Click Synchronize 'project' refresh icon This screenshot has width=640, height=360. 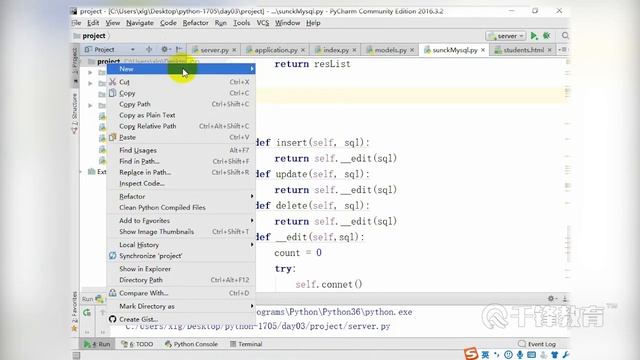(x=113, y=256)
